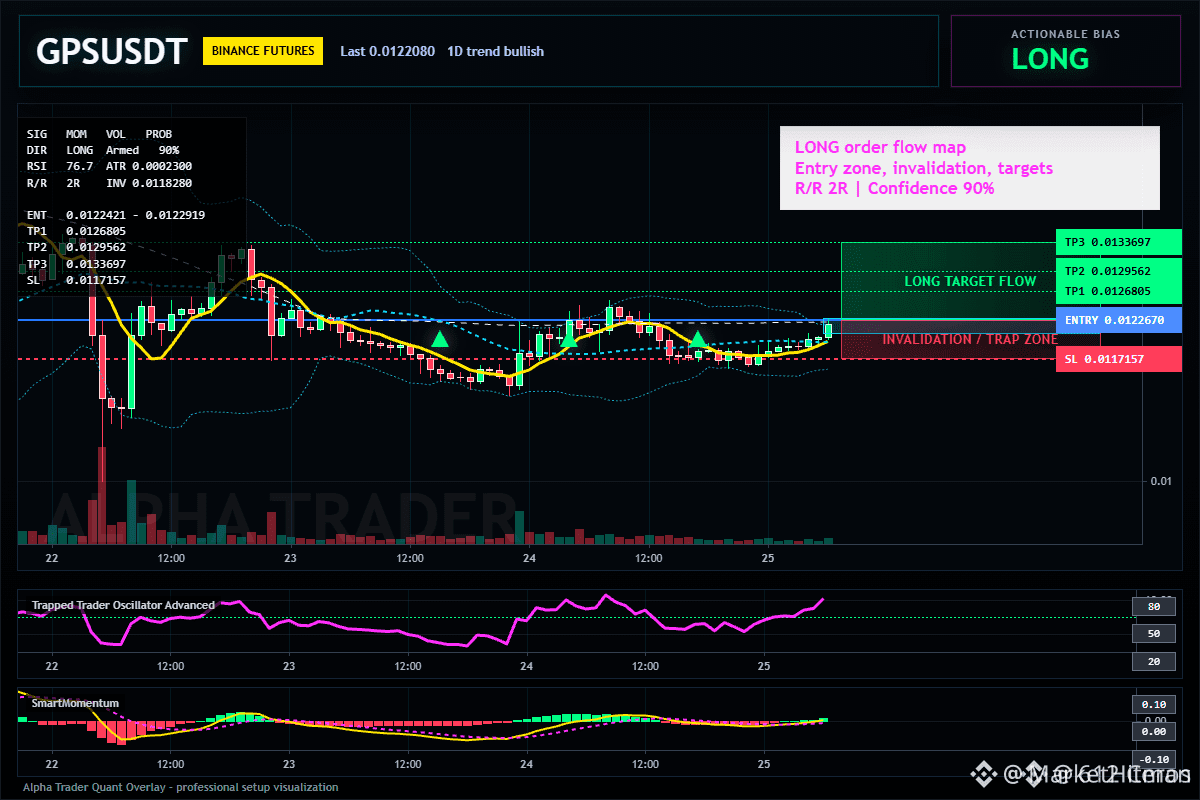The image size is (1200, 800).
Task: Click the Last 0.0122080 price readout
Action: (388, 51)
